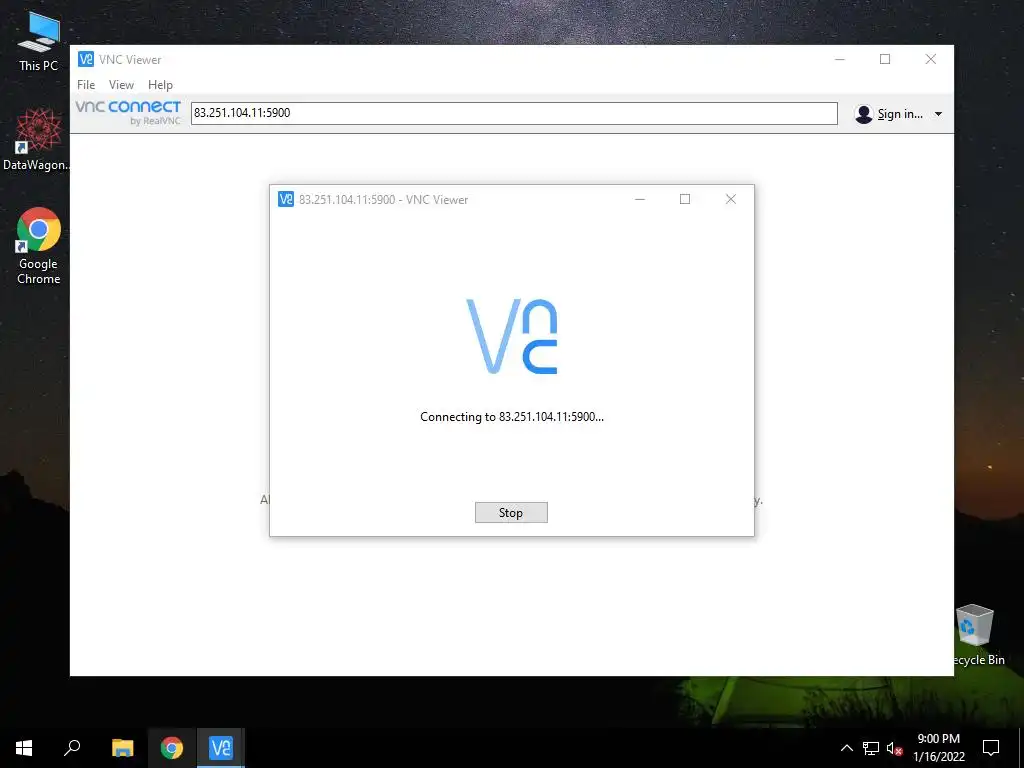Viewport: 1024px width, 768px height.
Task: Click the user avatar icon beside Sign in
Action: (x=863, y=114)
